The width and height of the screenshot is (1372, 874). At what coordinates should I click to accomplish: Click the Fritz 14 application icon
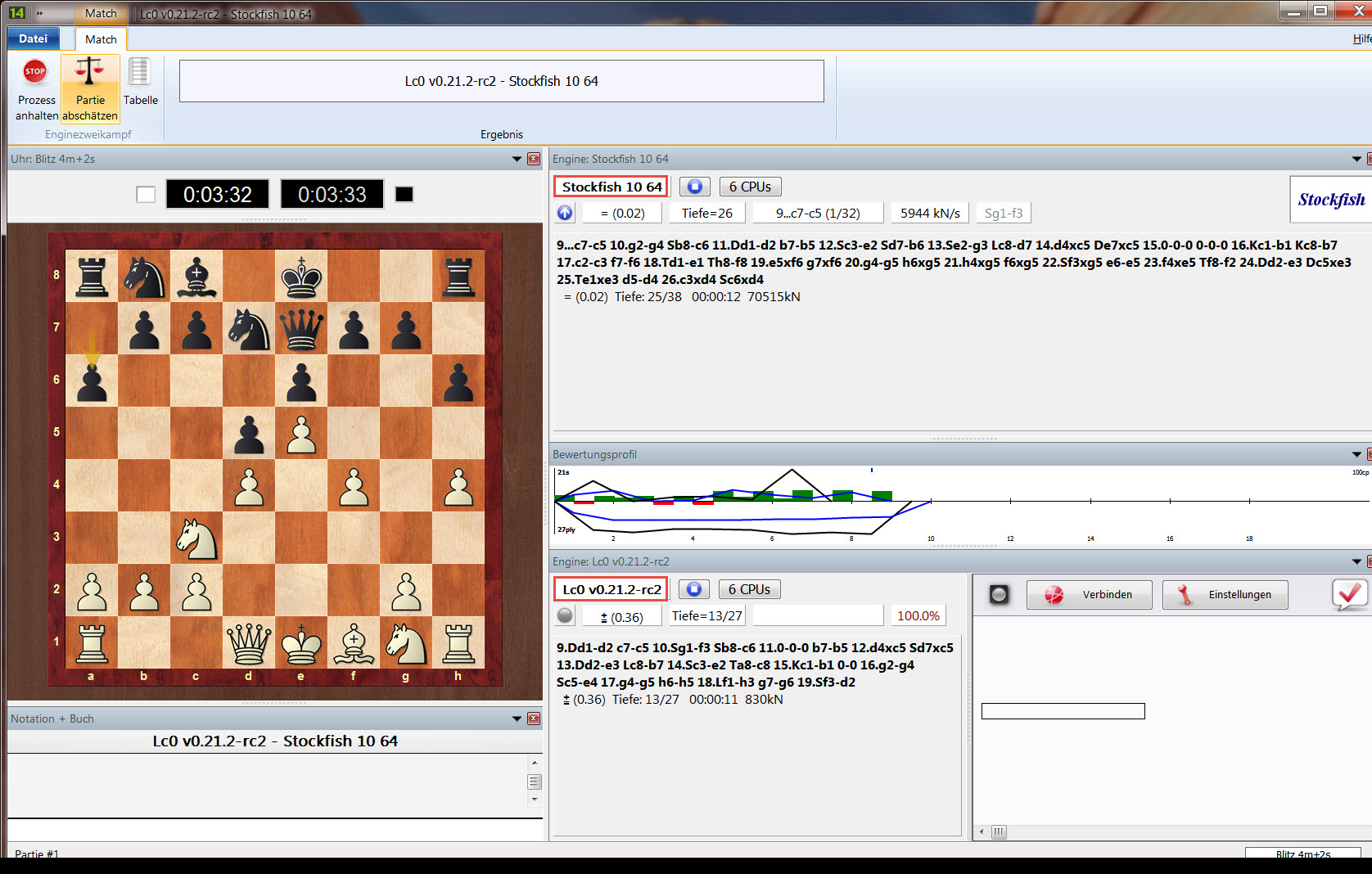tap(16, 13)
